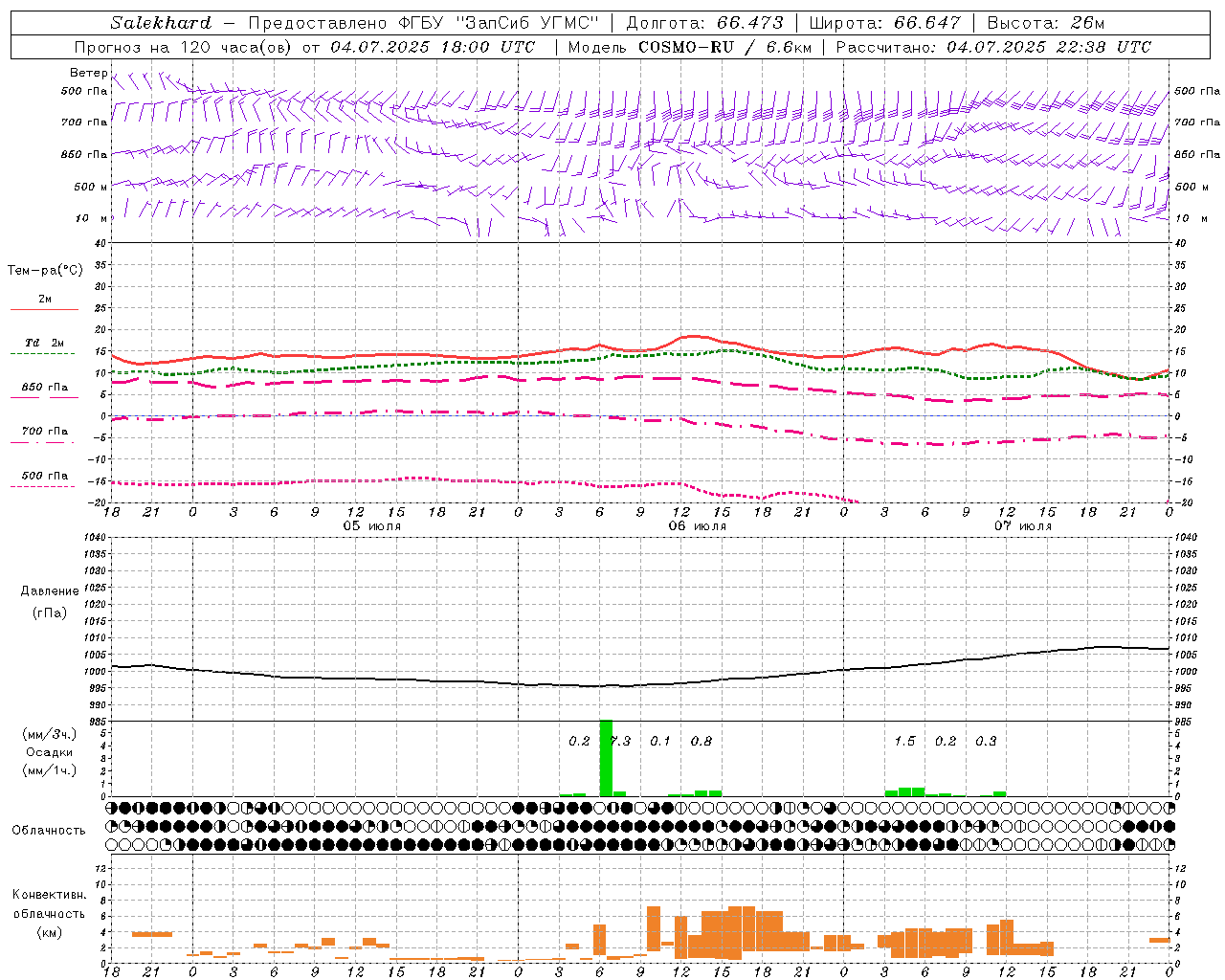Click the 0.1 precipitation value

tap(660, 741)
